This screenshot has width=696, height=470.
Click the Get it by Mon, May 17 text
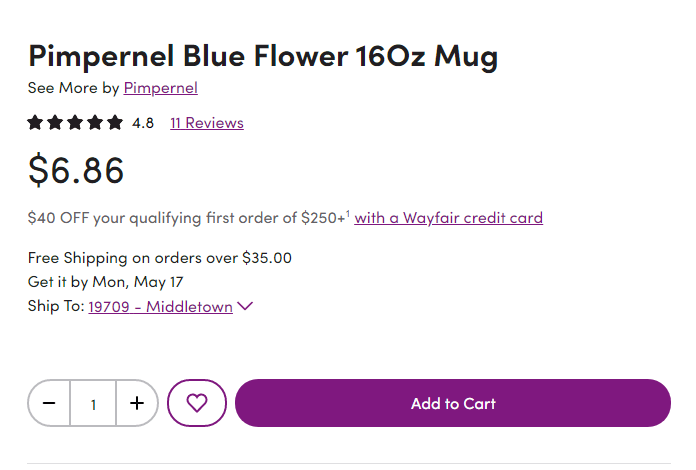(105, 282)
